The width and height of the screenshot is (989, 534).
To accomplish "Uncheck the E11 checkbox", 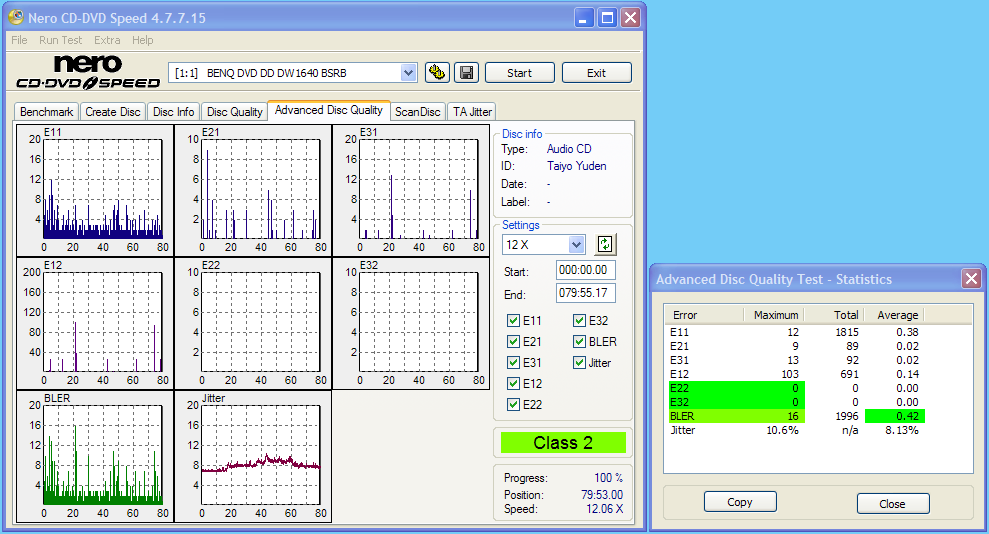I will [x=514, y=321].
